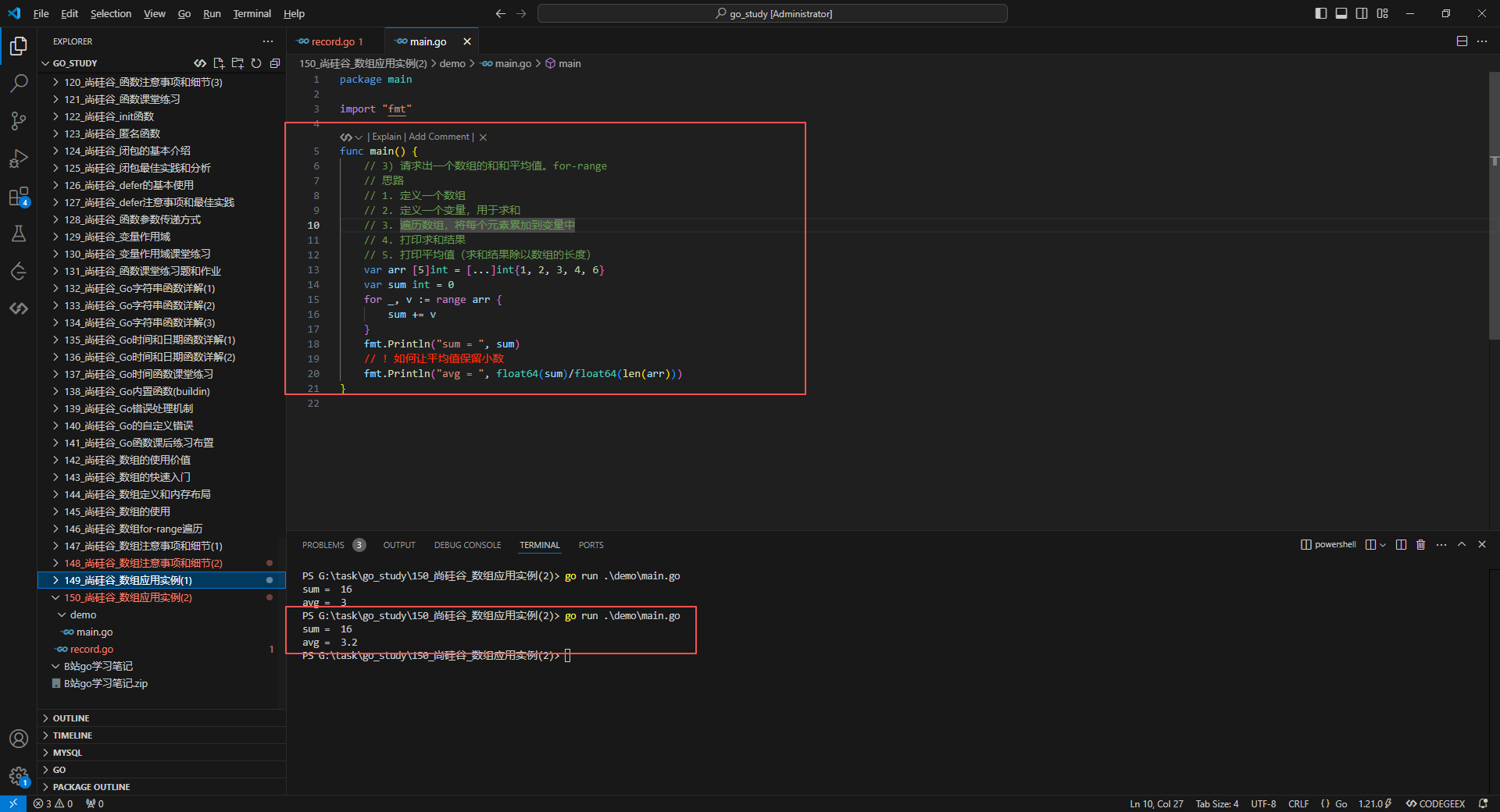Click the CodeGeeX icon in the GO_STUDY header
The width and height of the screenshot is (1500, 812).
click(200, 63)
